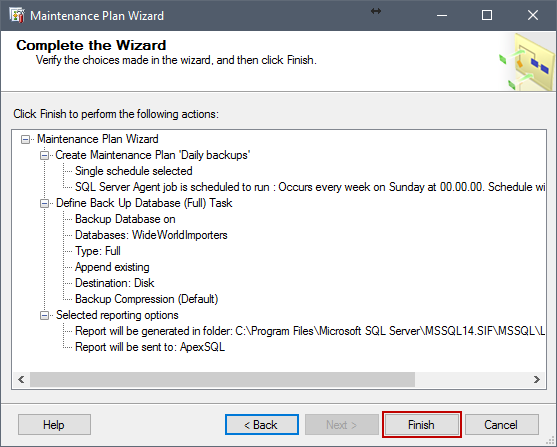Collapse the Maintenance Plan Wizard root node
This screenshot has width=557, height=447.
25,139
